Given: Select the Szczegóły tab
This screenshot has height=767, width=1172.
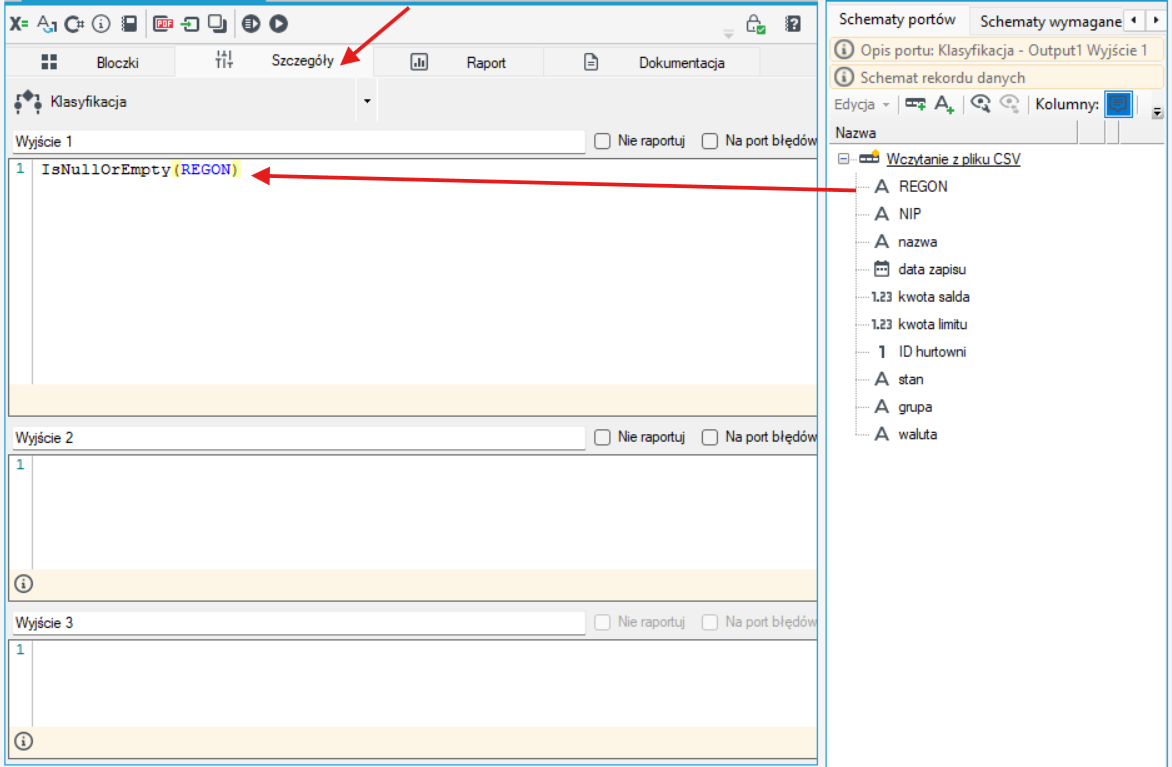Looking at the screenshot, I should click(274, 61).
